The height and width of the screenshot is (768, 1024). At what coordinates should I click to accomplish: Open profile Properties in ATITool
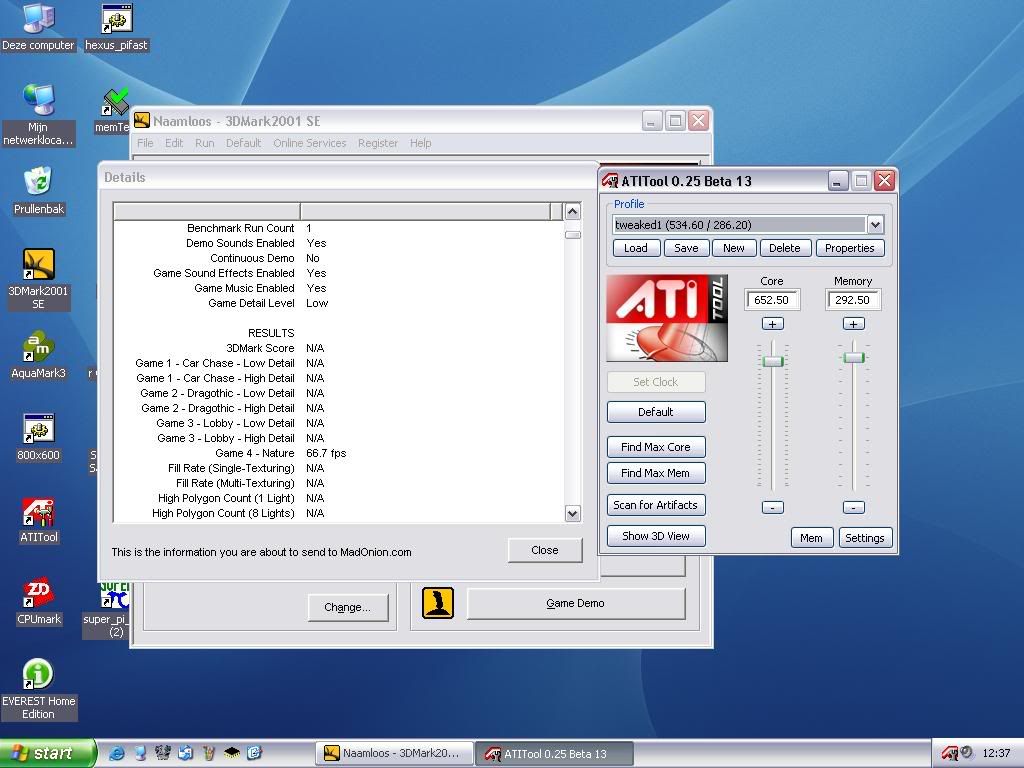[850, 248]
